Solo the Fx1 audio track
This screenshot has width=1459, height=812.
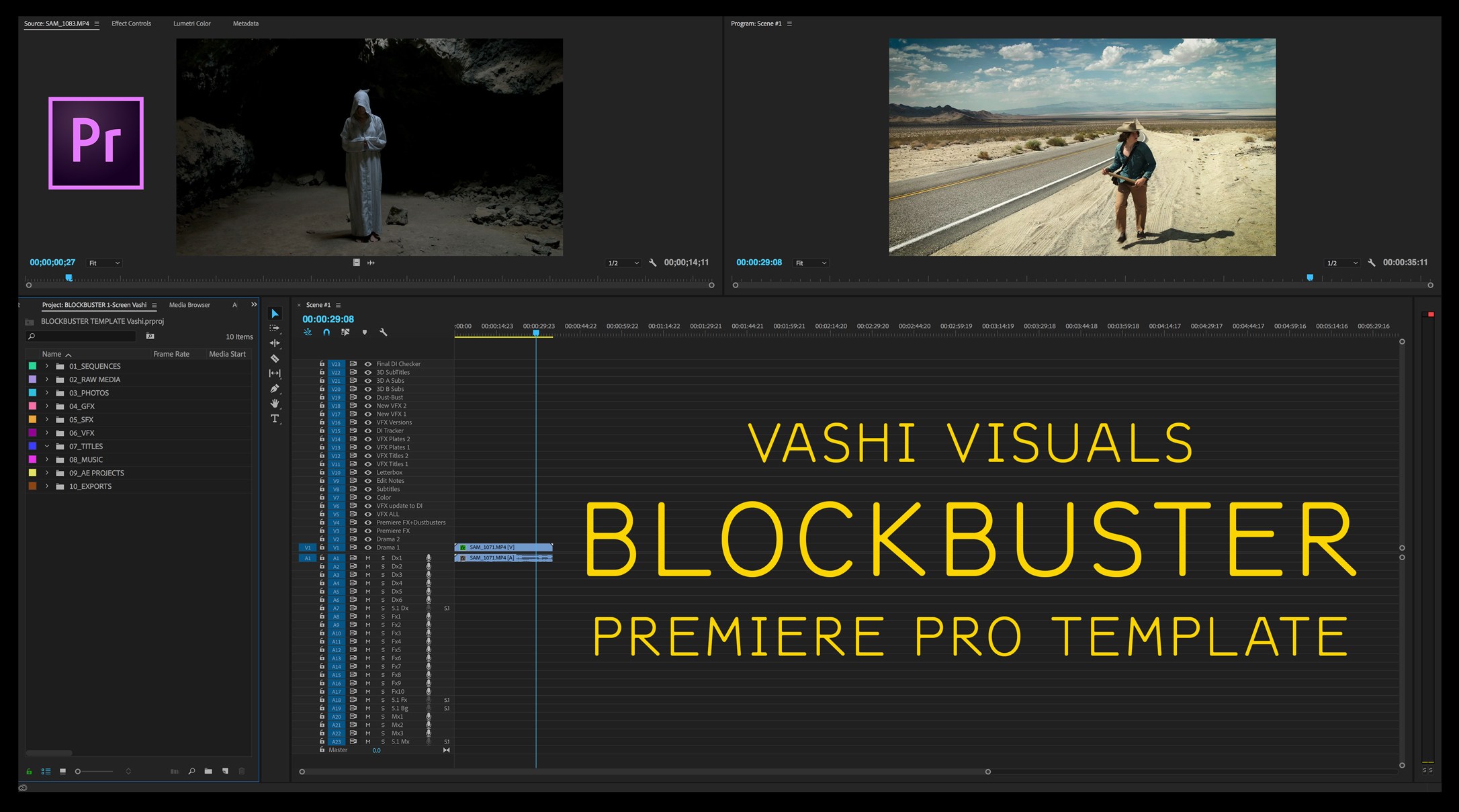click(383, 617)
